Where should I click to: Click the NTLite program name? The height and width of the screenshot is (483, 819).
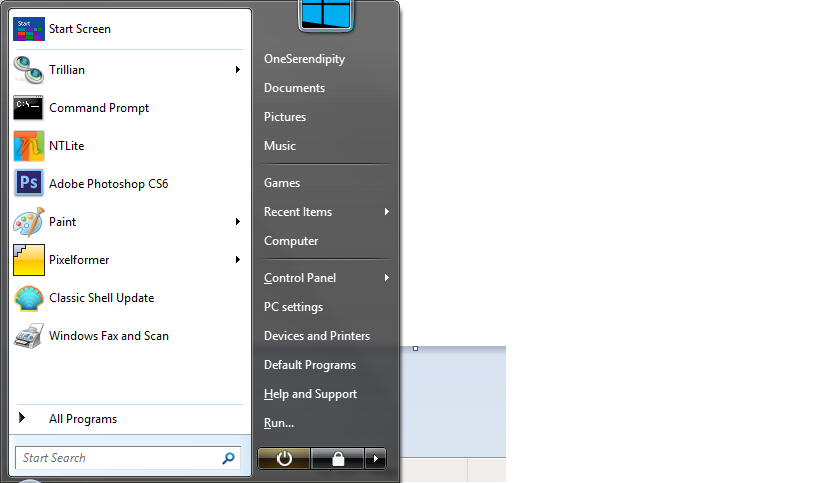[x=67, y=146]
